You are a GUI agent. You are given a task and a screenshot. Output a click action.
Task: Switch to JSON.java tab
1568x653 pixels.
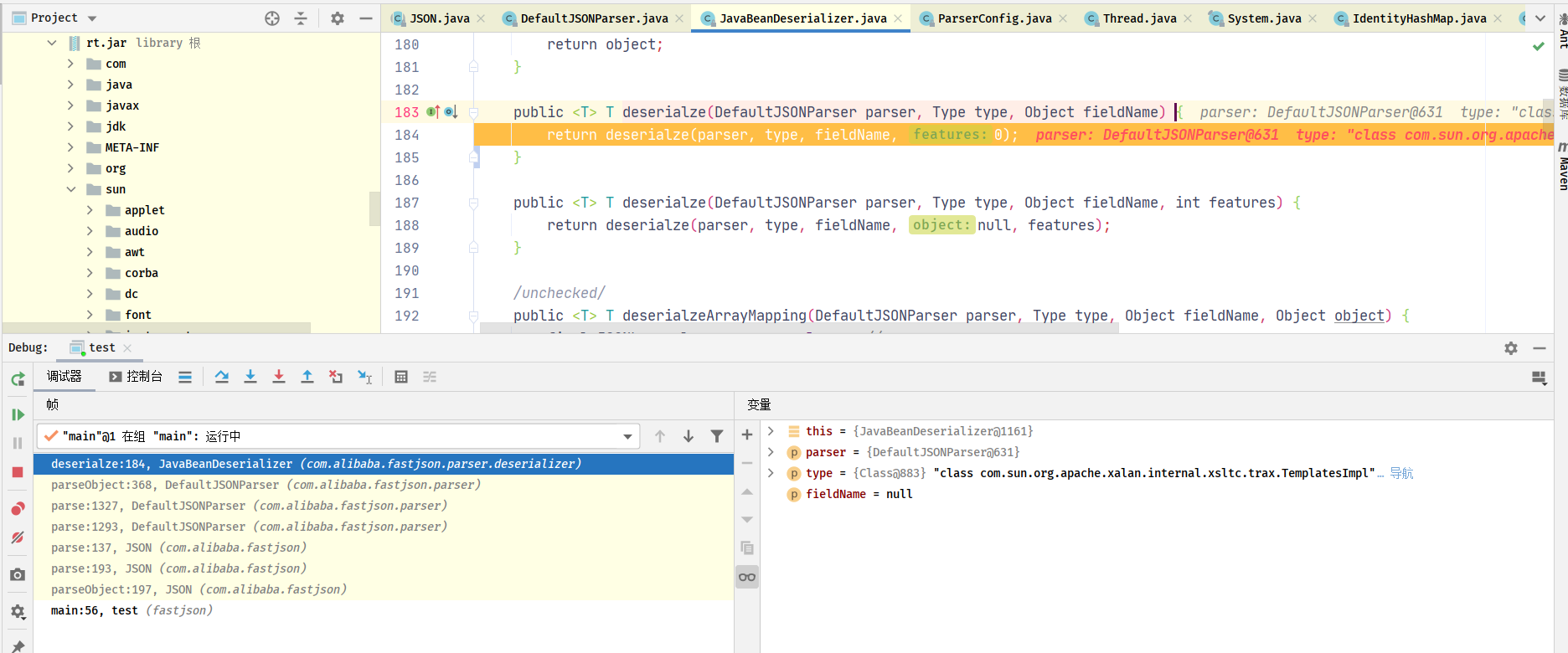pyautogui.click(x=437, y=18)
